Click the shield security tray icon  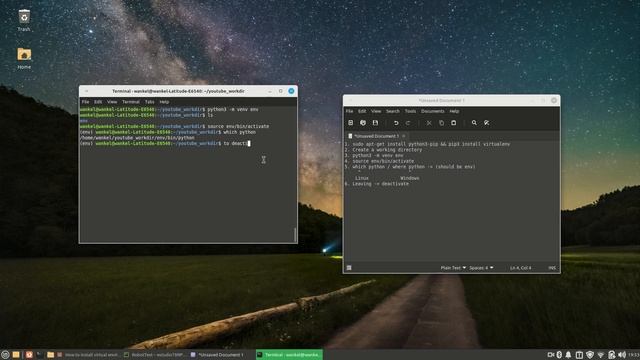(590, 355)
